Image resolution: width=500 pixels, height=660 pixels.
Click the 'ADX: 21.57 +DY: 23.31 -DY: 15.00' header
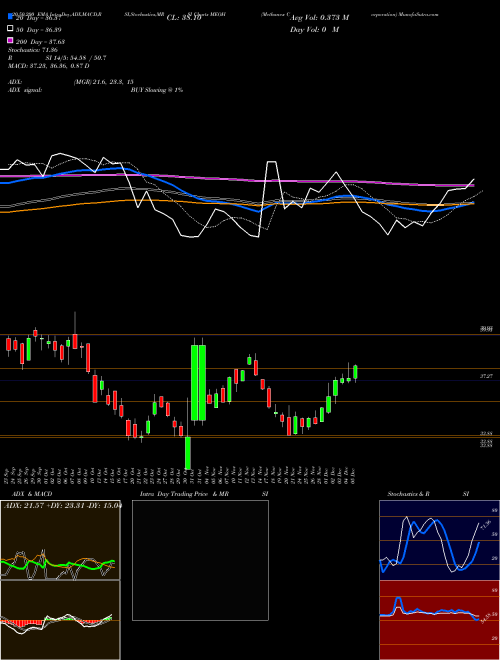coord(62,505)
